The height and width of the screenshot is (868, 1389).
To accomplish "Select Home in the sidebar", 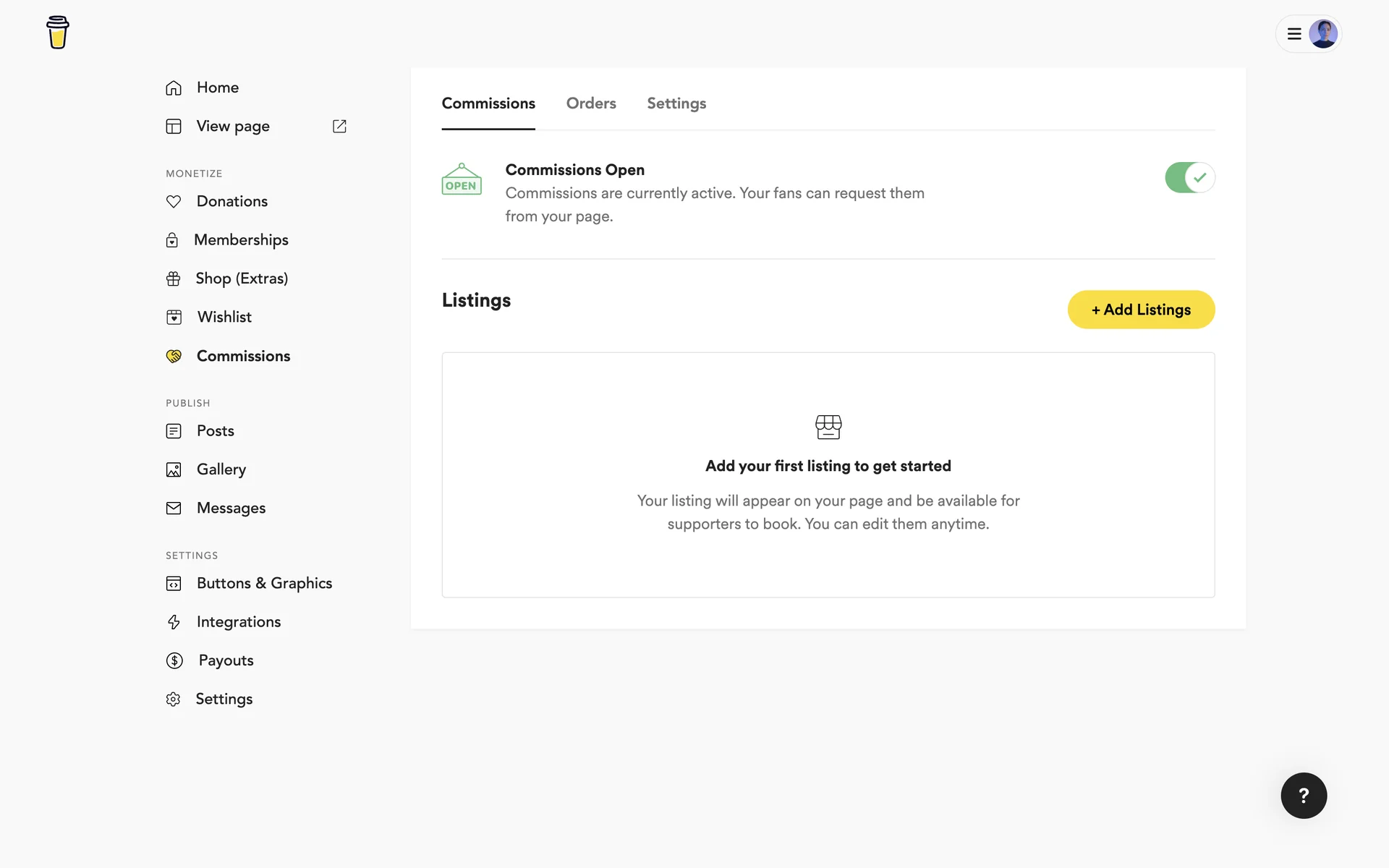I will 217,88.
